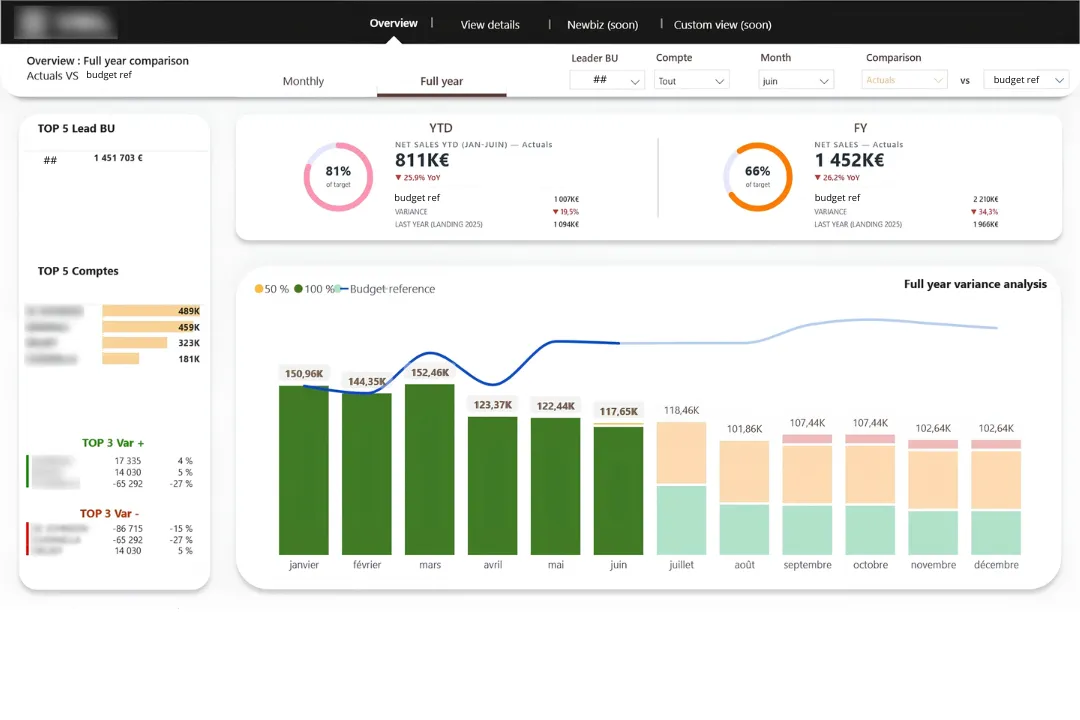Click the Full year variance analysis title
This screenshot has width=1080, height=720.
pos(975,284)
